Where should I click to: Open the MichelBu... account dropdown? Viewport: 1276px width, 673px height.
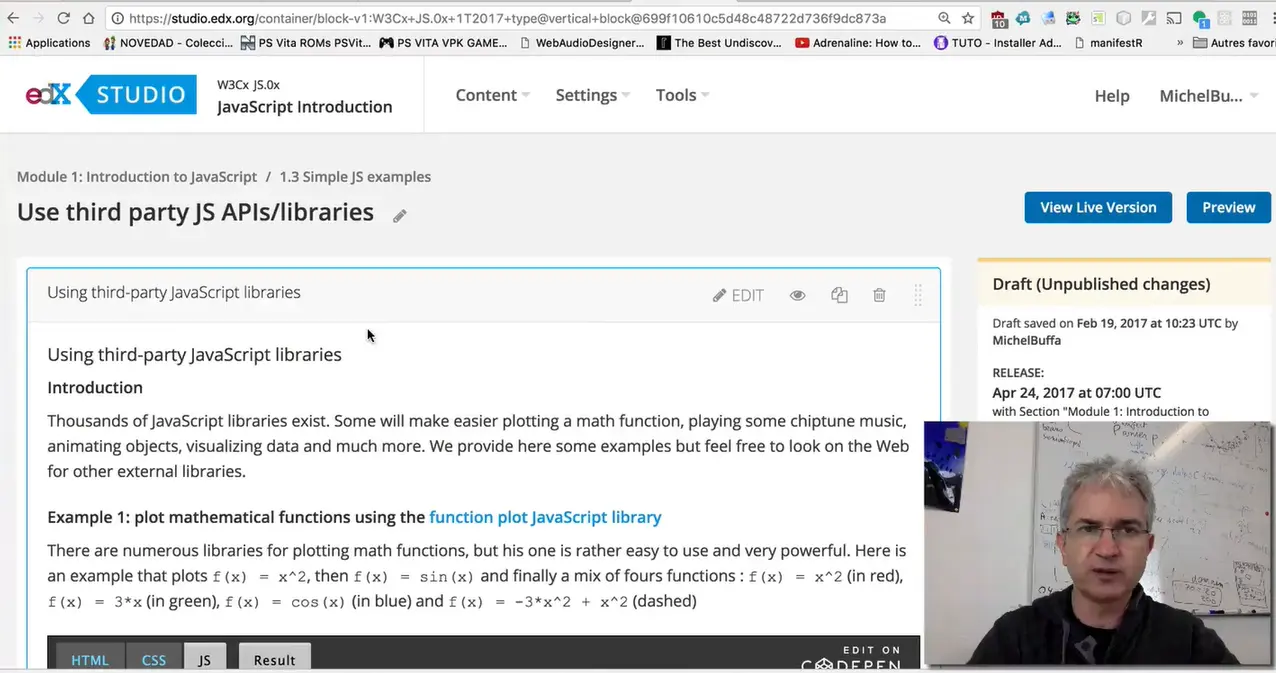(1208, 96)
